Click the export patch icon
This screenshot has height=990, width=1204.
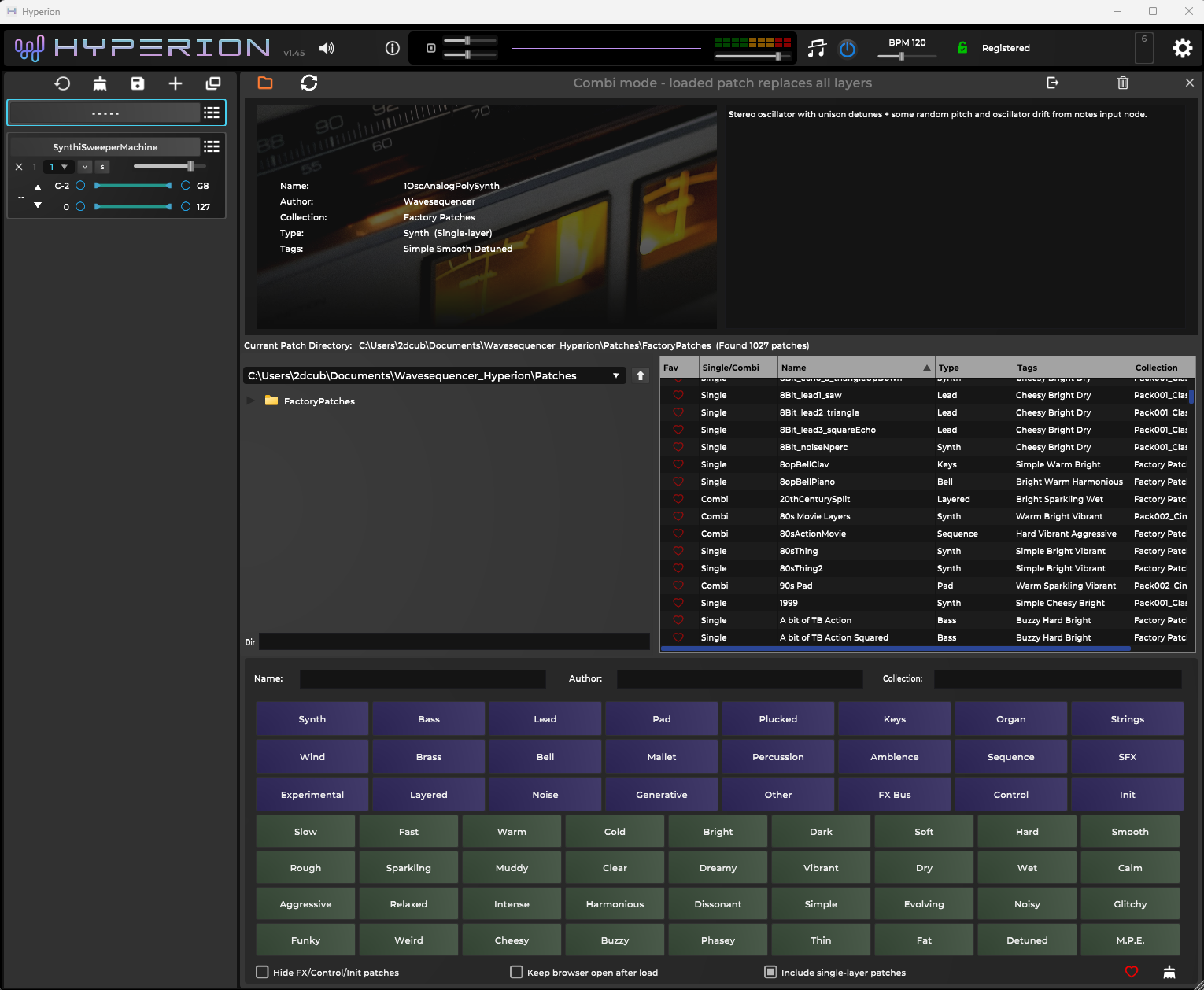point(1052,83)
